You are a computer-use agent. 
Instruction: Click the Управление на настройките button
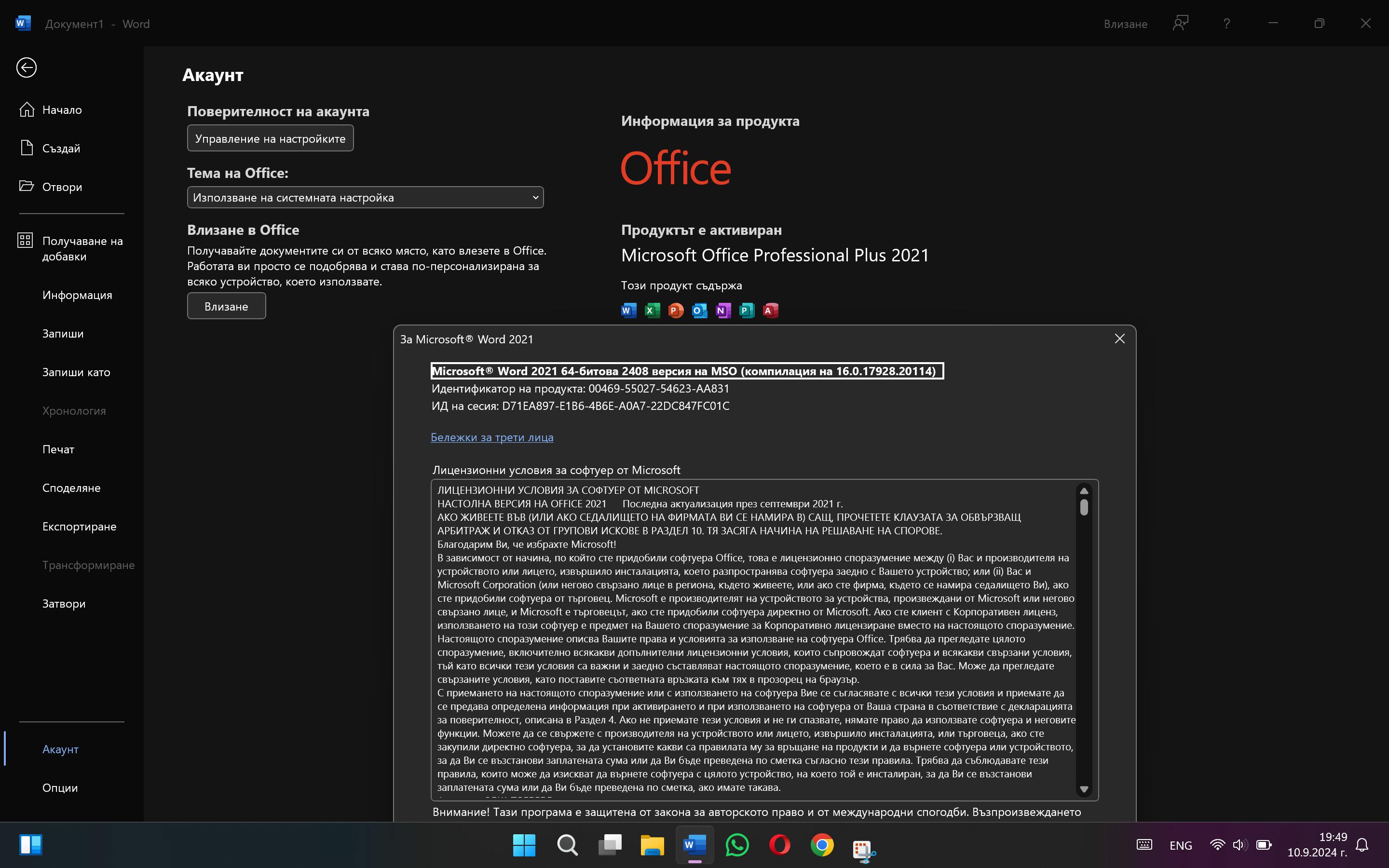point(271,138)
